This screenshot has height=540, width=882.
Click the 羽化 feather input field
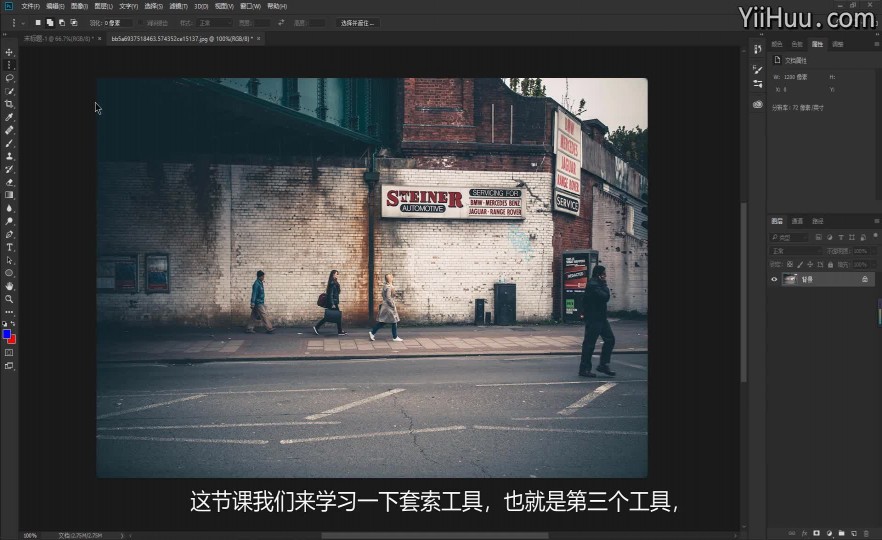118,23
